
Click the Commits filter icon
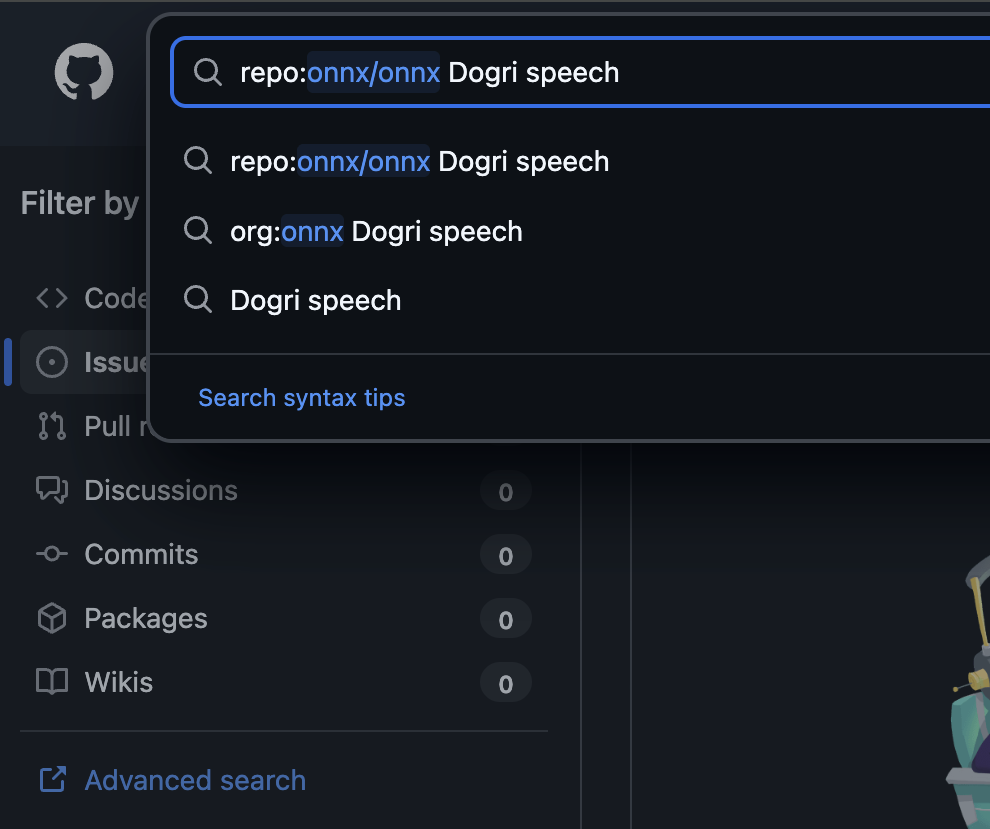click(x=52, y=554)
